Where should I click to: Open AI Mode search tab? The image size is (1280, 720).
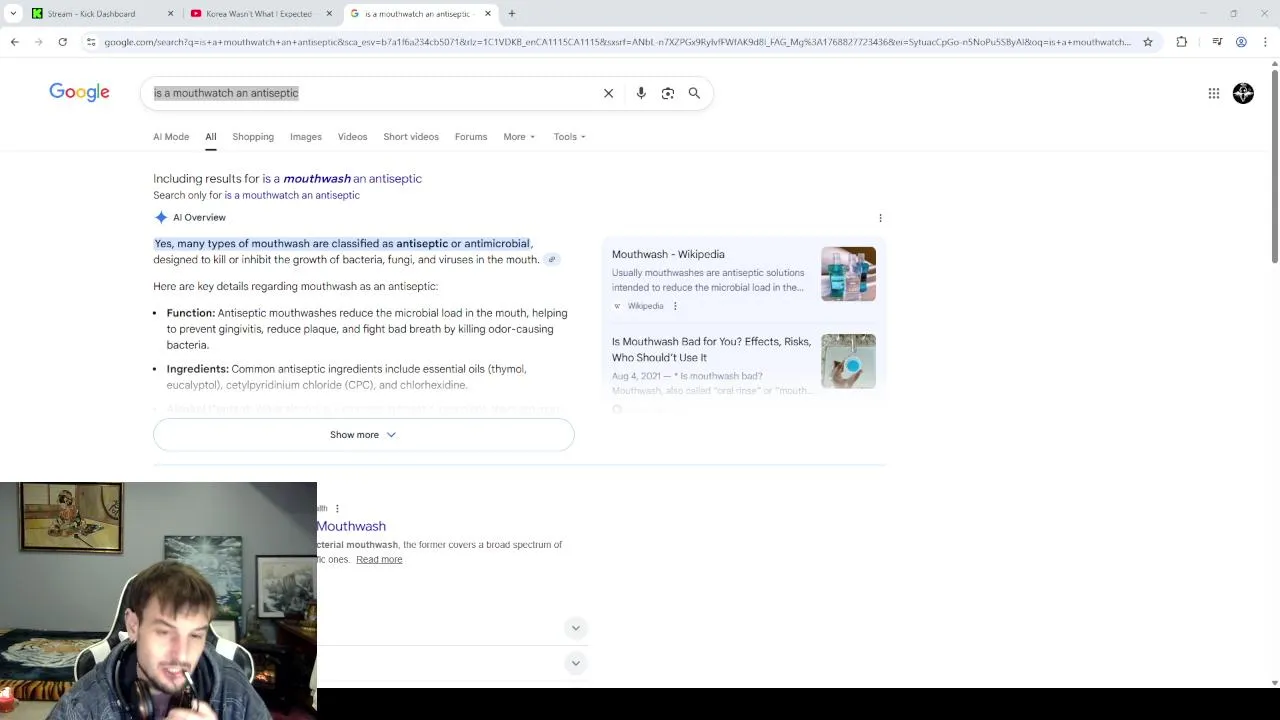point(171,137)
